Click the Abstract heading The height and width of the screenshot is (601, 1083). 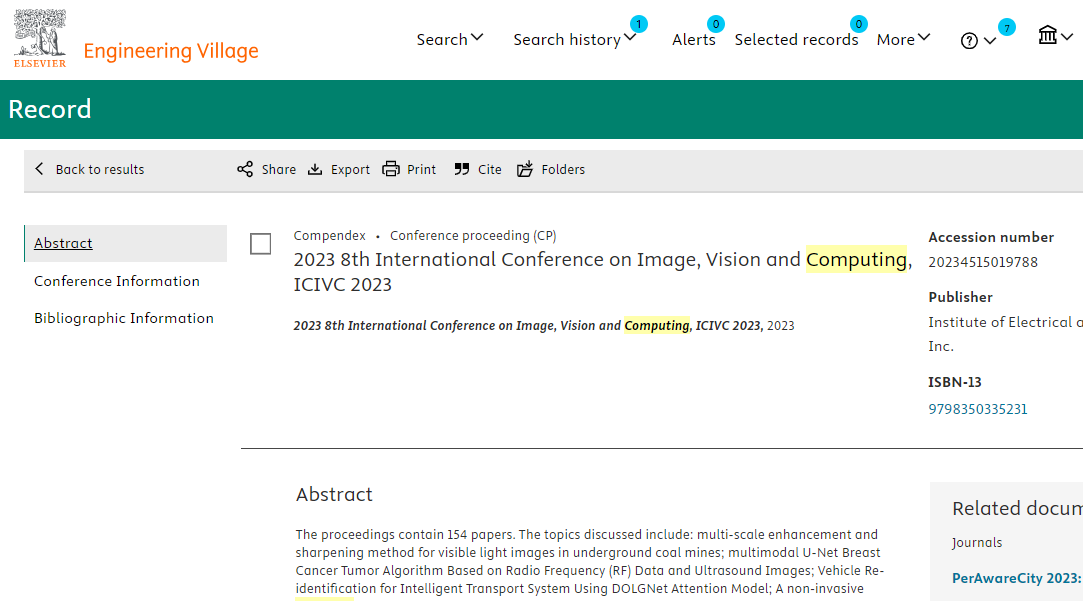point(334,495)
